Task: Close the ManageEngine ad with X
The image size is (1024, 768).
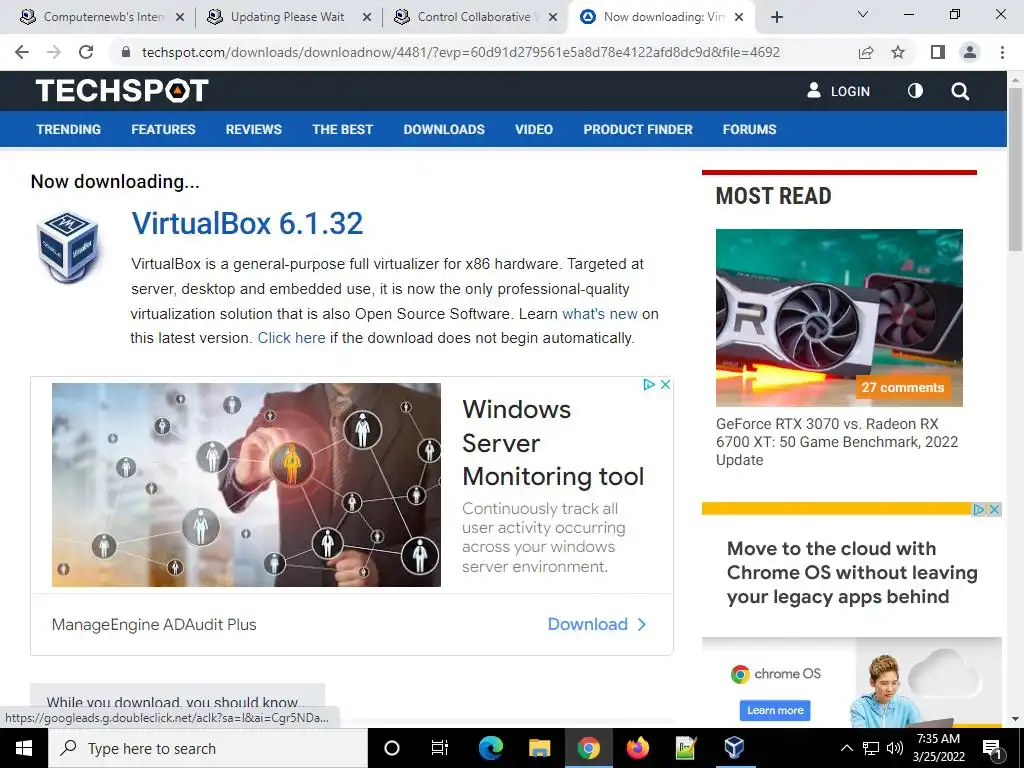Action: 665,385
